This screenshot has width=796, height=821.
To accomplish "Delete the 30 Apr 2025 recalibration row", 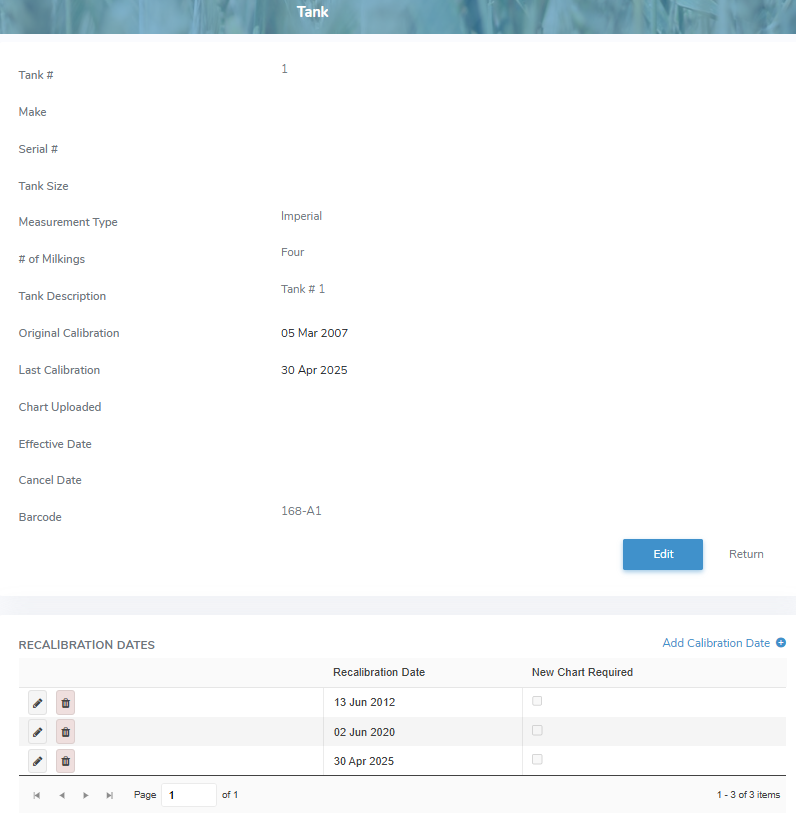I will (x=65, y=761).
